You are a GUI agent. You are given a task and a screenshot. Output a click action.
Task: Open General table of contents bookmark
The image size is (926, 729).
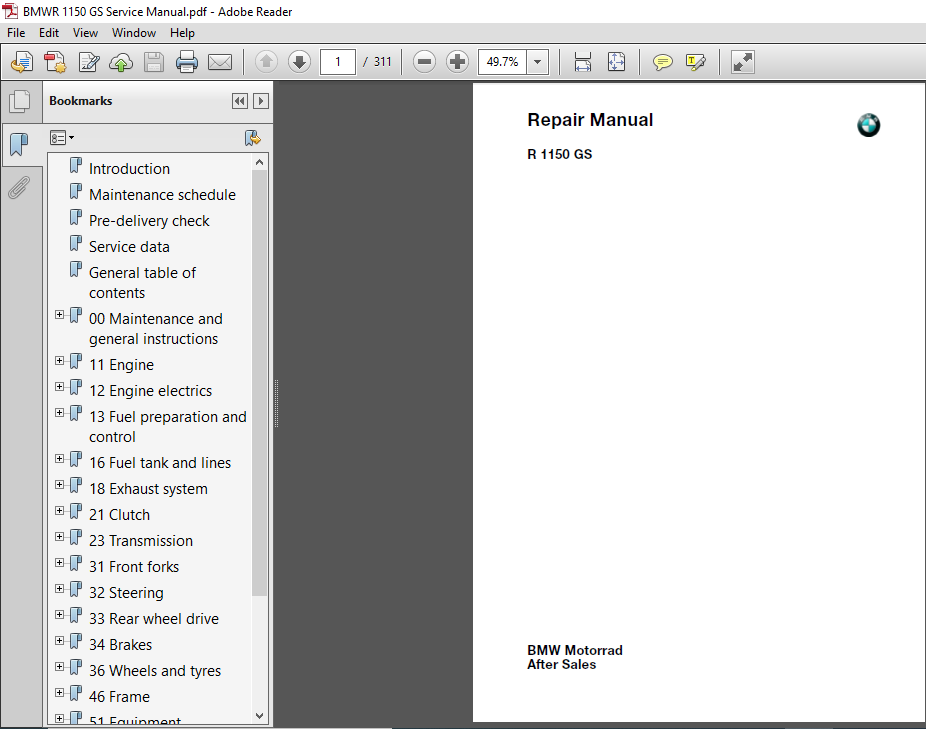[x=142, y=283]
